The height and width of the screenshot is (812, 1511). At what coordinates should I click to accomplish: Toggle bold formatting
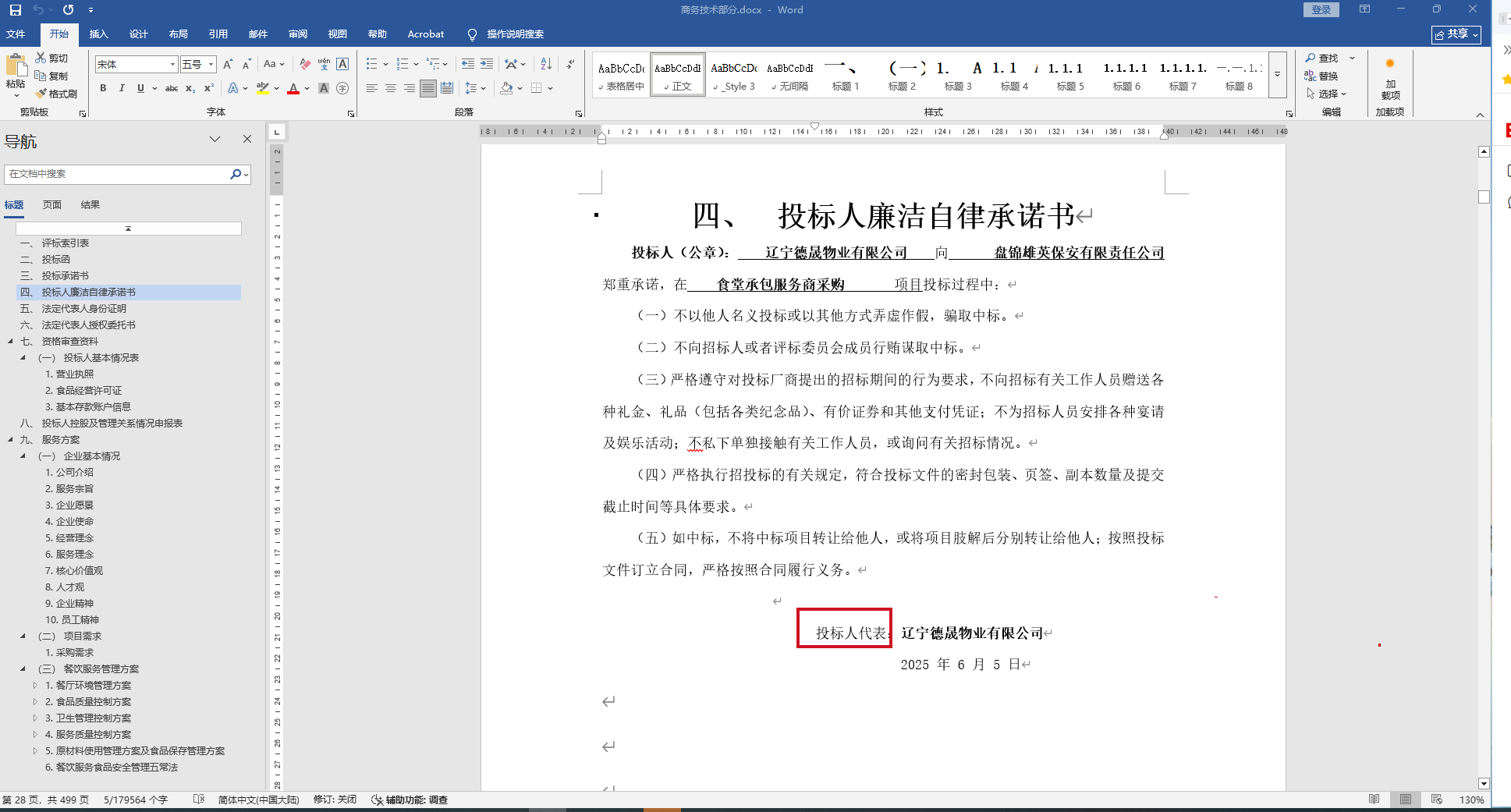[x=103, y=88]
